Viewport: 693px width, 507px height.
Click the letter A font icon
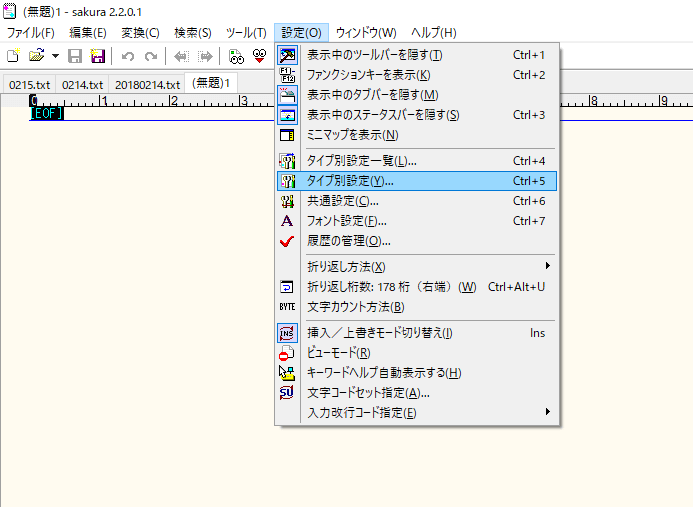(x=287, y=221)
